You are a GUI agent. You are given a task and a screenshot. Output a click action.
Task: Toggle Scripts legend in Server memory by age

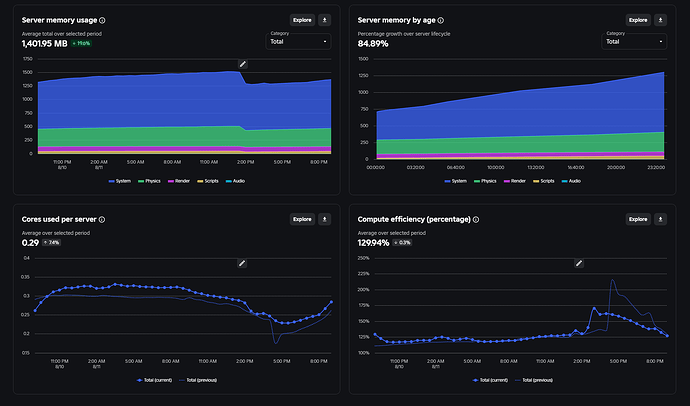point(543,181)
